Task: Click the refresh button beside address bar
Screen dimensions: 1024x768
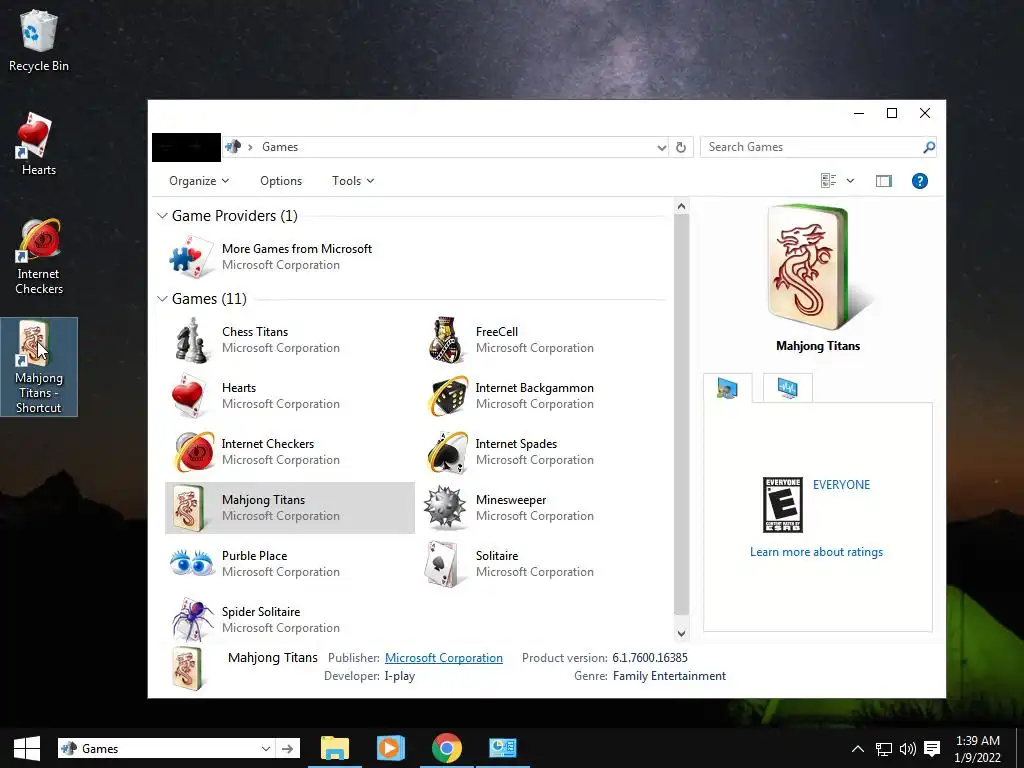Action: pos(680,147)
